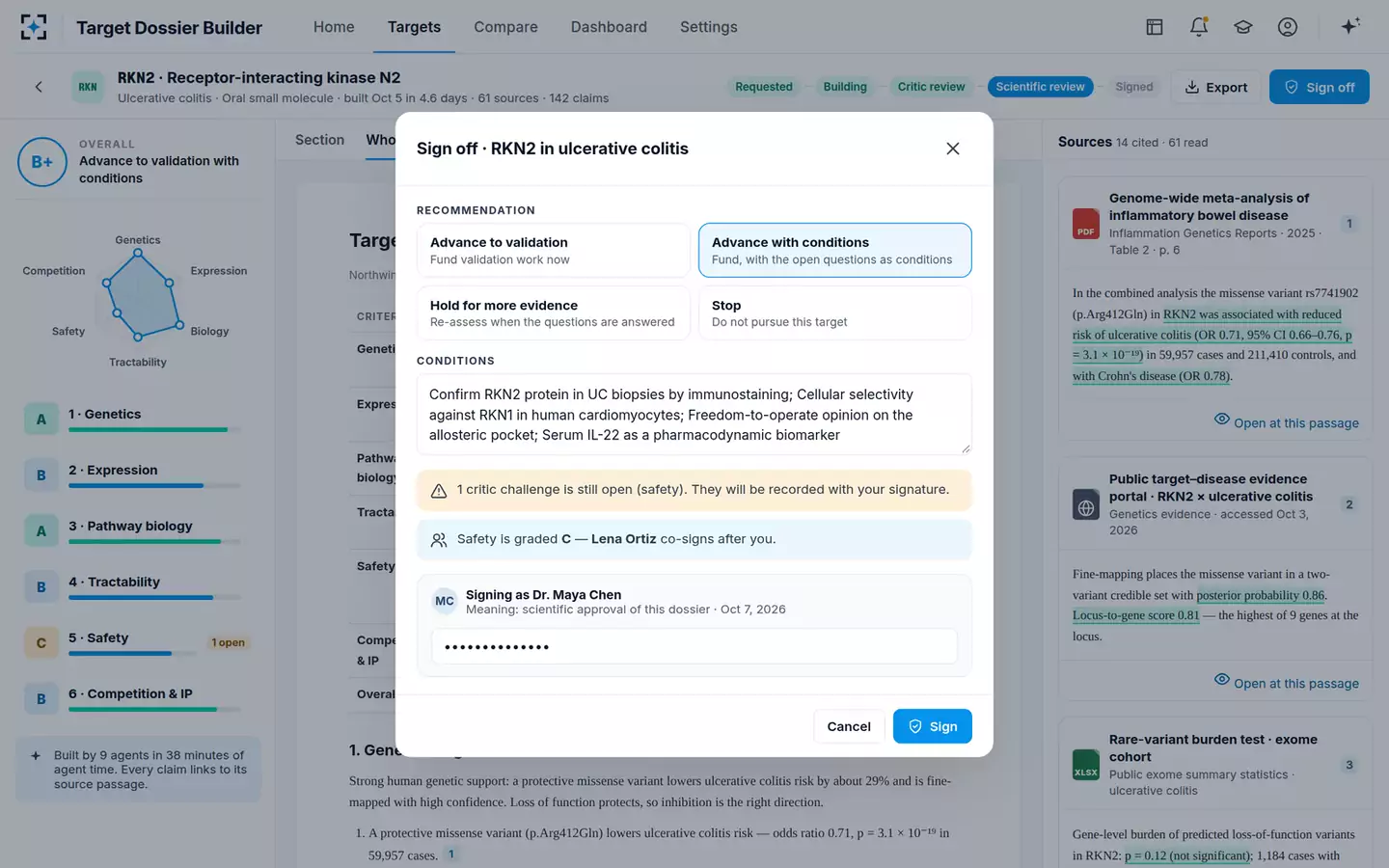The height and width of the screenshot is (868, 1389).
Task: Expand the 5 · Safety section row
Action: (137, 642)
